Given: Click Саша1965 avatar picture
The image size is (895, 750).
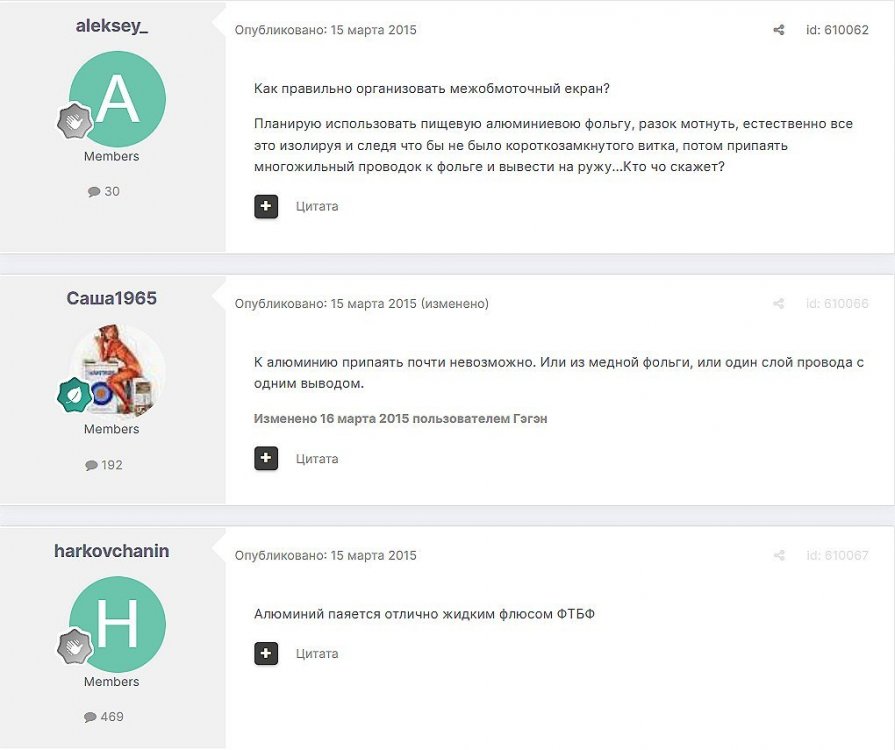Looking at the screenshot, I should [118, 372].
